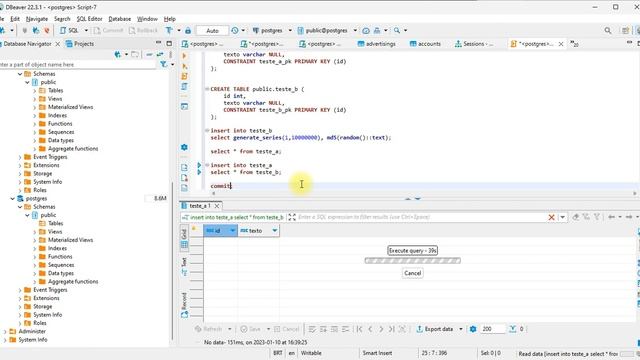The width and height of the screenshot is (640, 360).
Task: Go to first page of results icon
Action: pos(360,329)
